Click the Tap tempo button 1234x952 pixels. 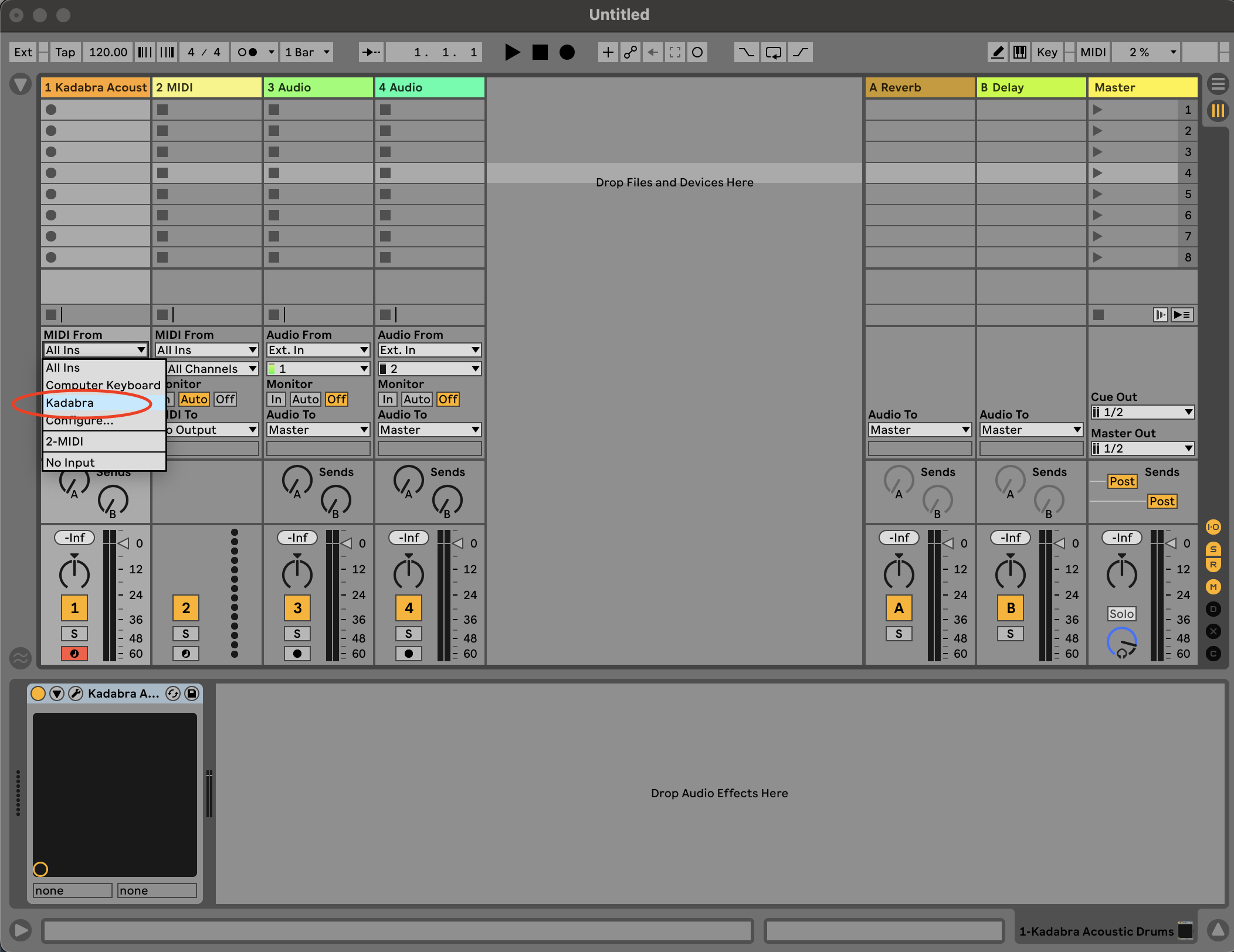(x=65, y=52)
